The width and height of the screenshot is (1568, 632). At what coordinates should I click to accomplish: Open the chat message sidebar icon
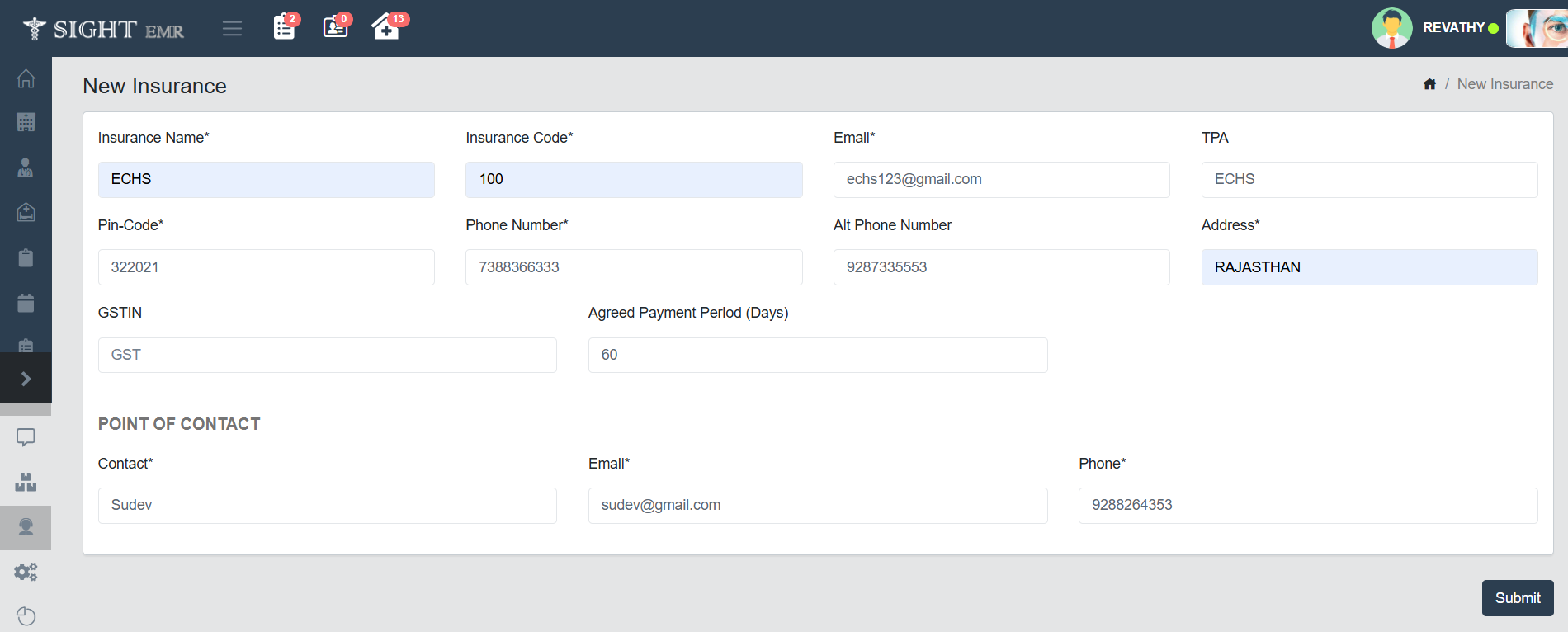26,437
